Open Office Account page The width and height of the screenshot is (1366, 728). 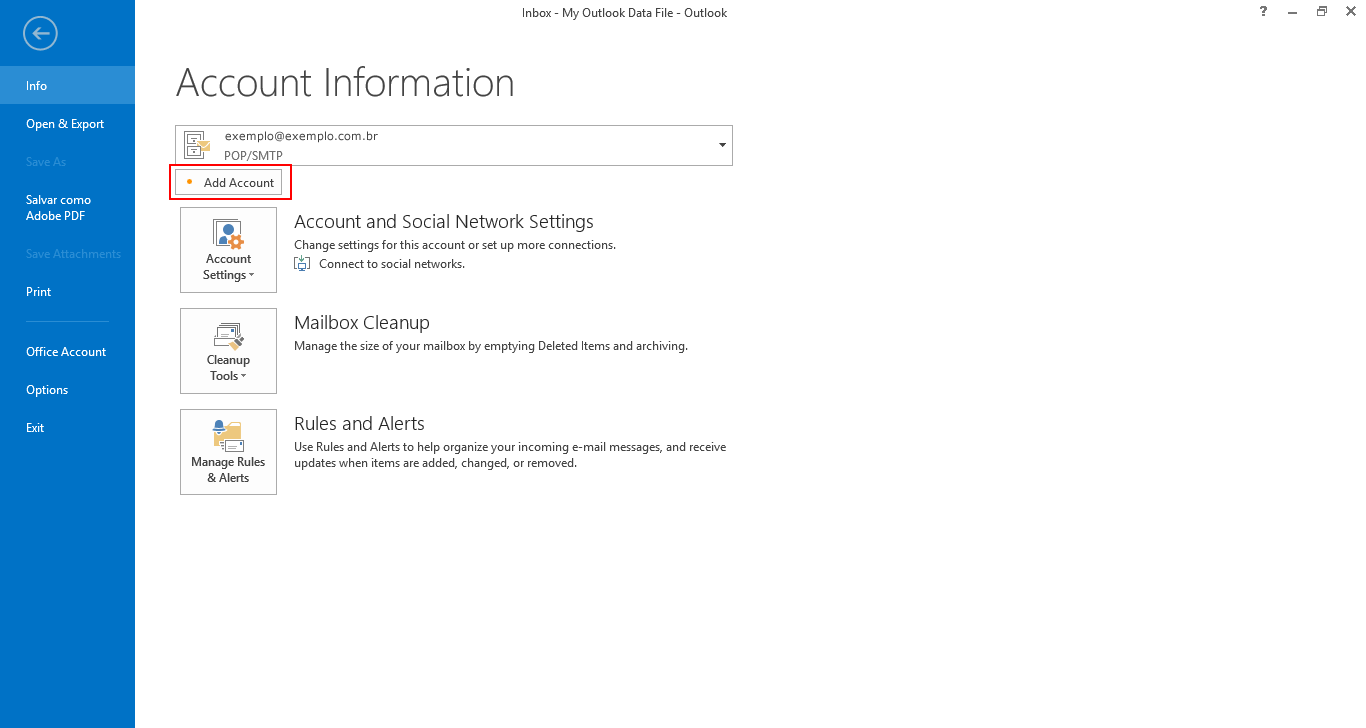coord(67,352)
